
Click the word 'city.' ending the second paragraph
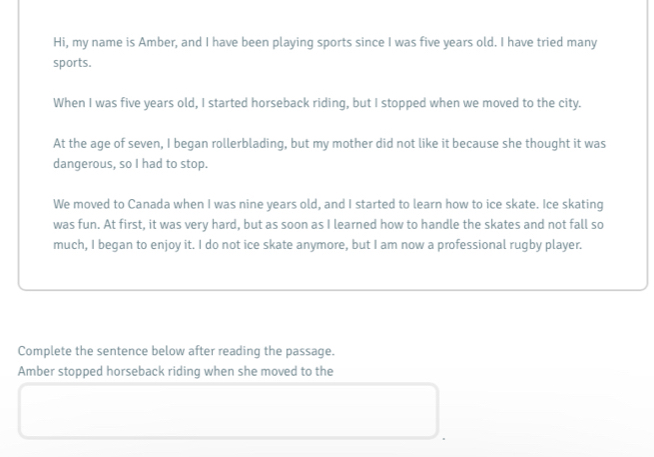(x=569, y=103)
